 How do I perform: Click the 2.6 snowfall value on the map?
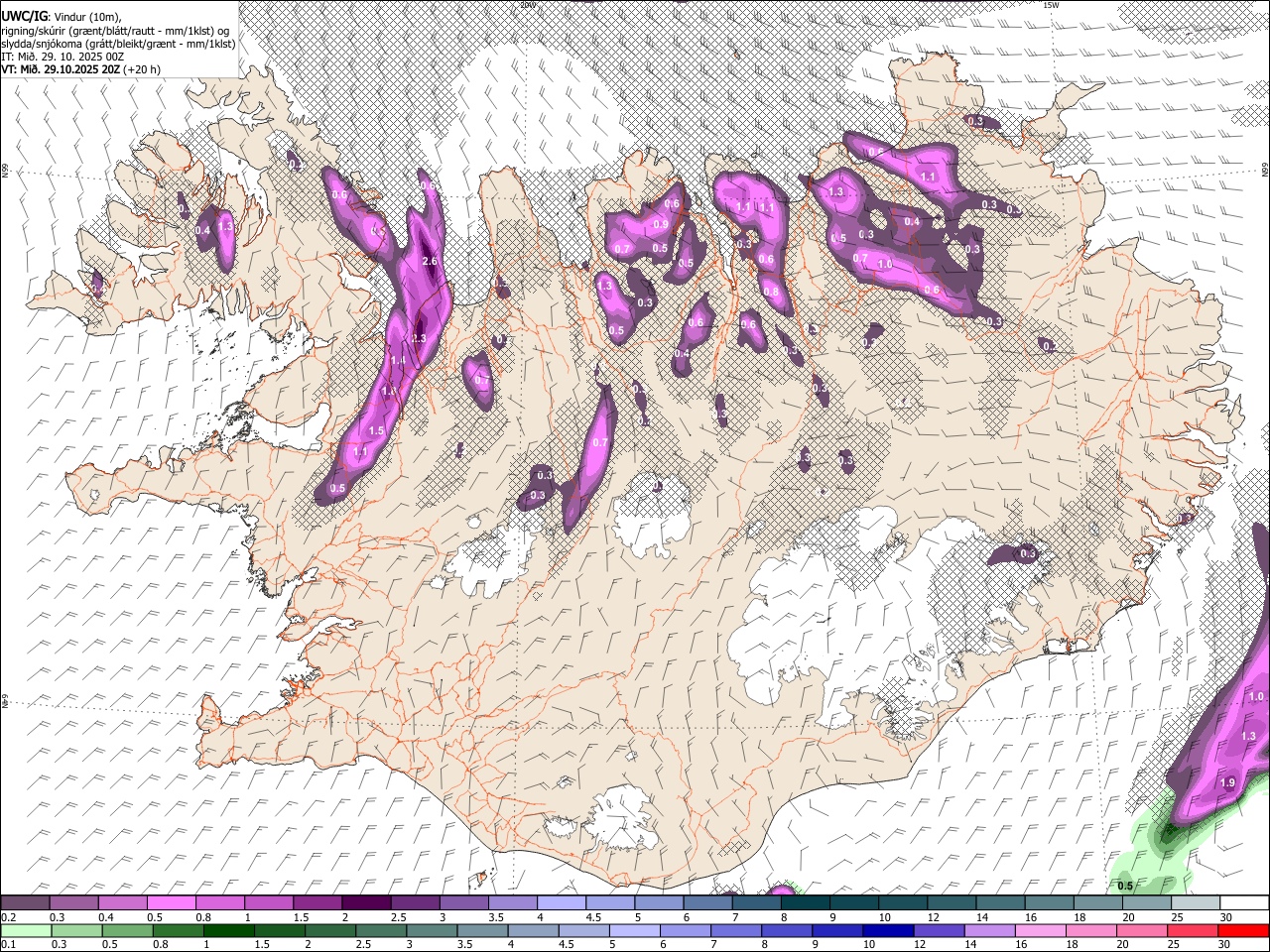[430, 262]
